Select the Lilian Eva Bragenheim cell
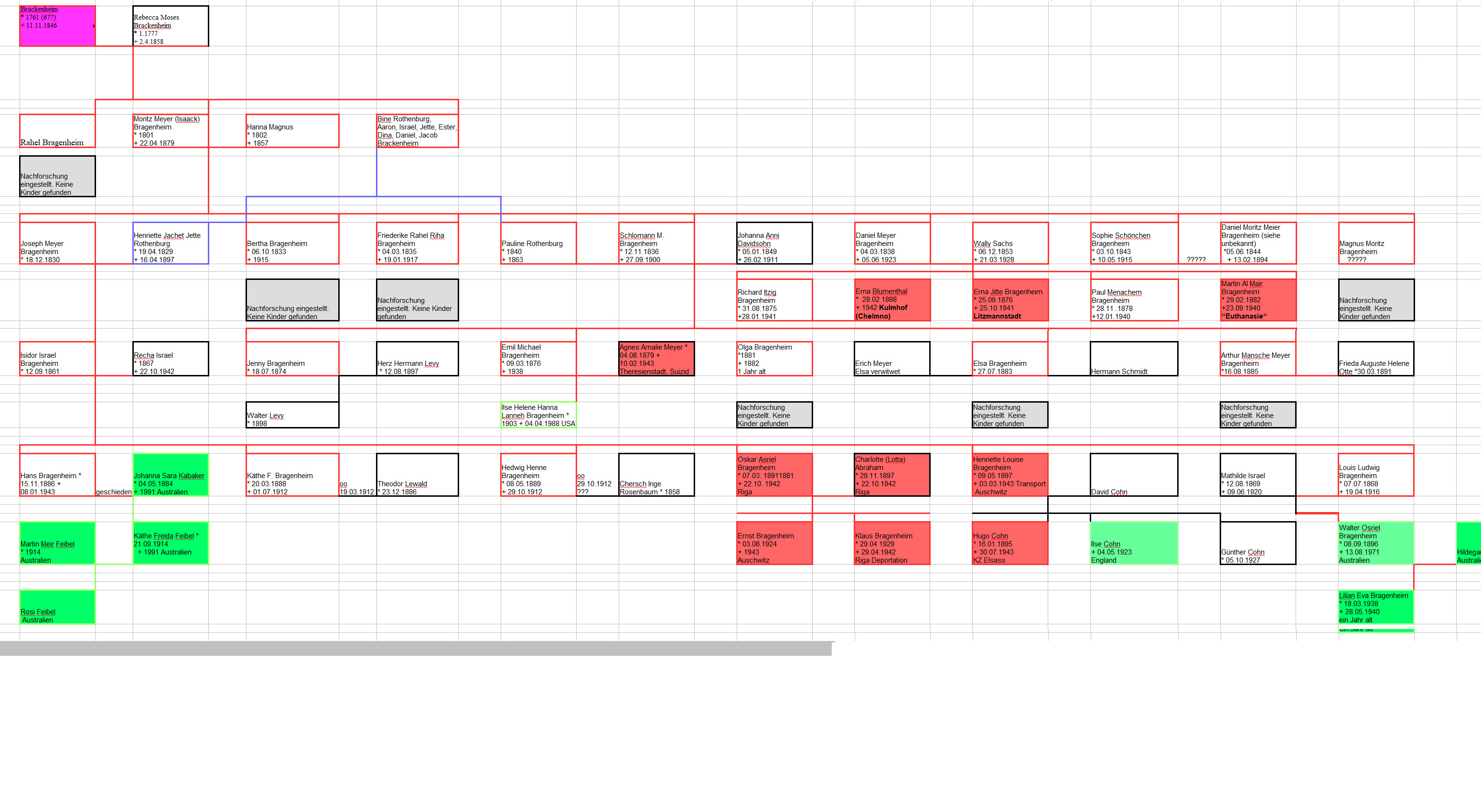The height and width of the screenshot is (812, 1481). [1375, 608]
